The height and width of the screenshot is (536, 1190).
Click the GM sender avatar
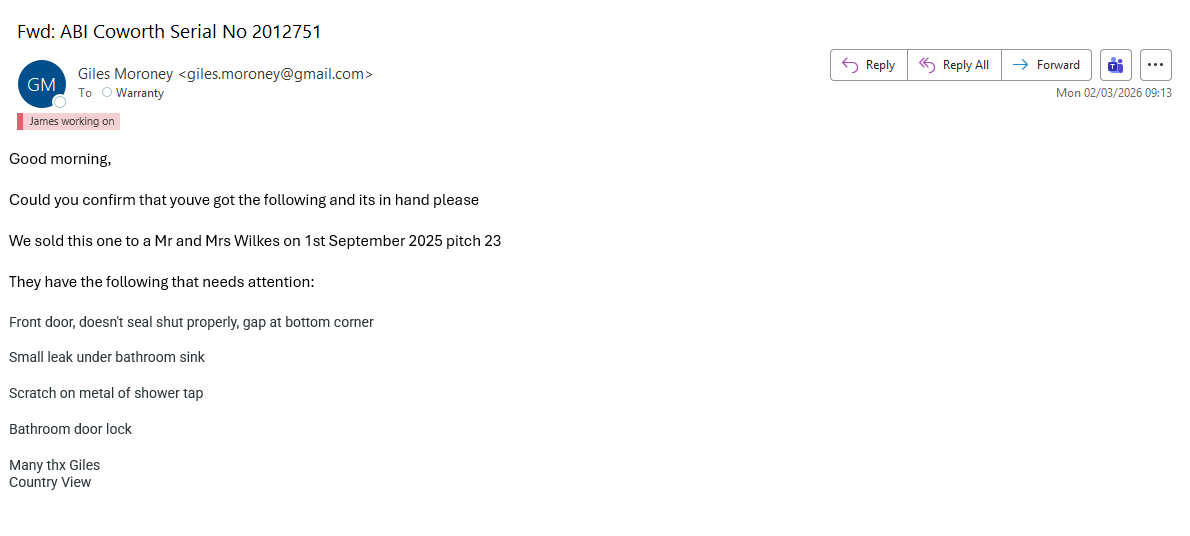coord(41,84)
